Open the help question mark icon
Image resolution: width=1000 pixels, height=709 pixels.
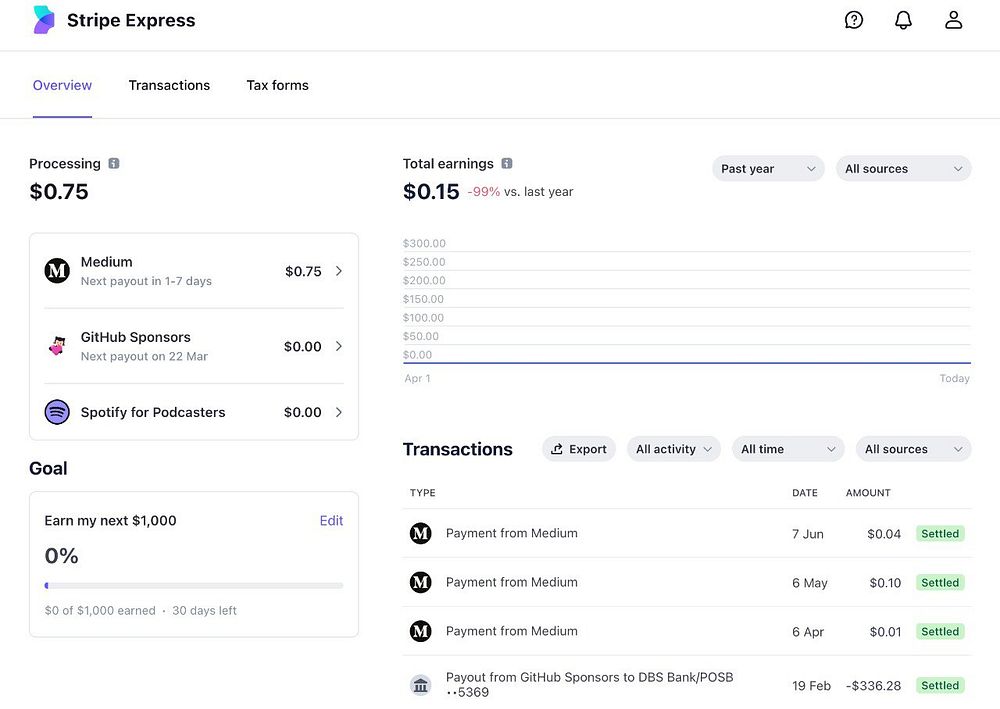pyautogui.click(x=854, y=20)
